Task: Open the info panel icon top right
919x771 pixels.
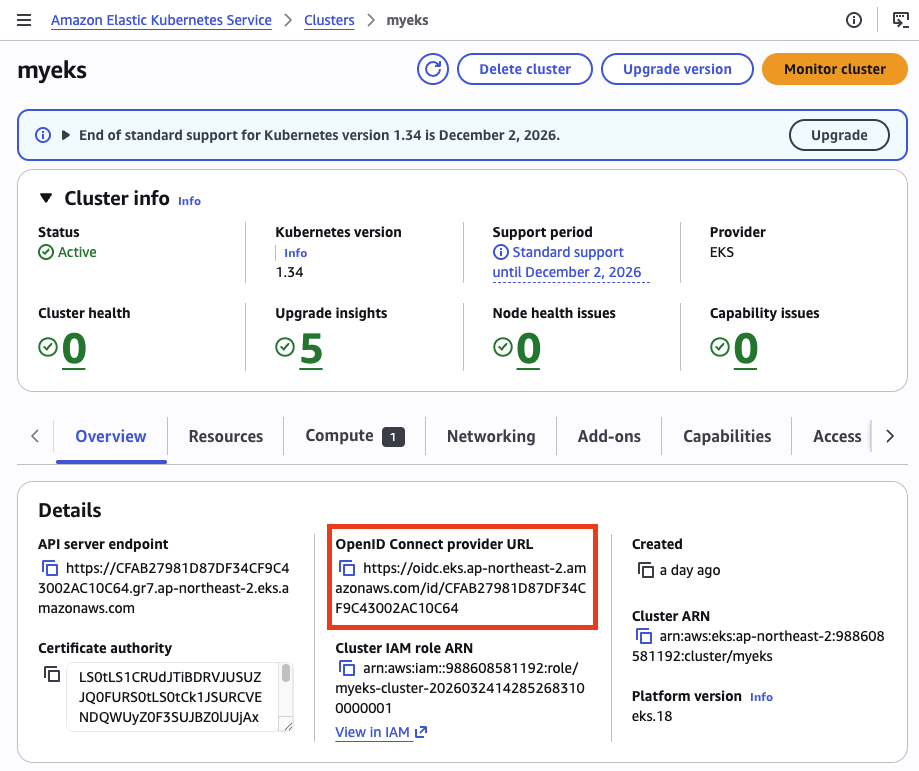Action: 852,19
